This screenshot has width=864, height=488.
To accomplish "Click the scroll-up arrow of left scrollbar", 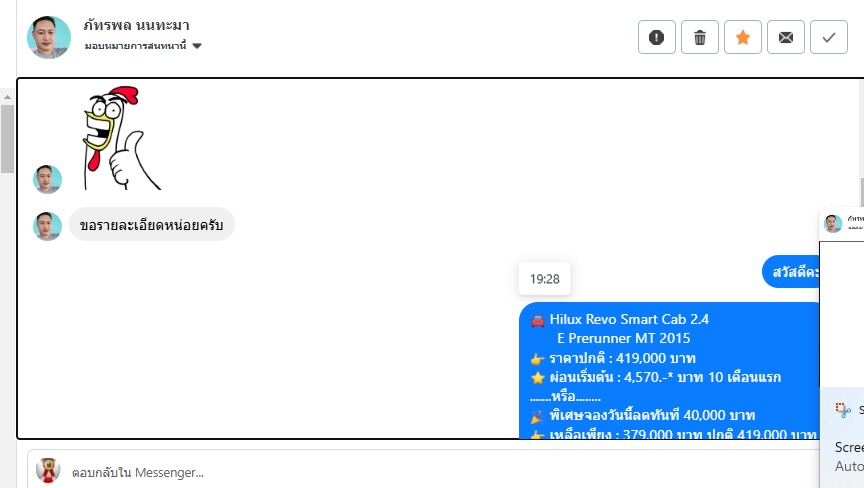I will point(7,97).
